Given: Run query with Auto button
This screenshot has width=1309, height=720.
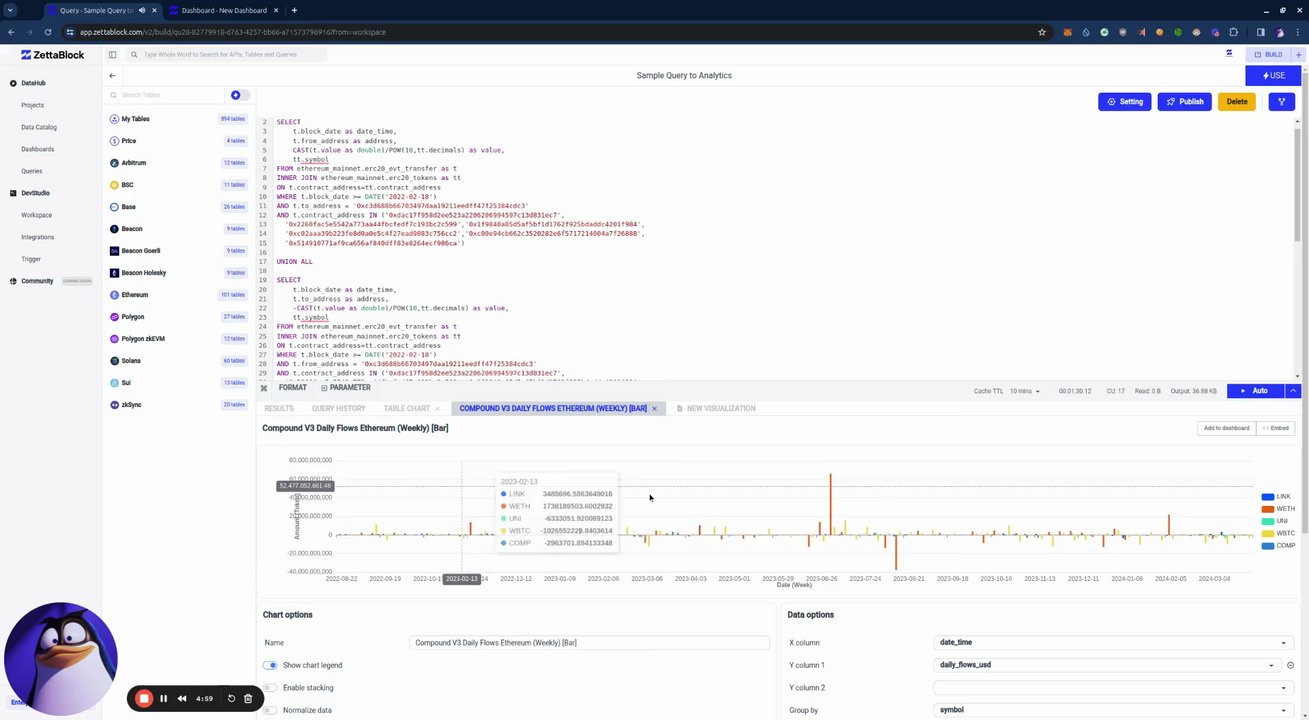Looking at the screenshot, I should click(x=1256, y=391).
